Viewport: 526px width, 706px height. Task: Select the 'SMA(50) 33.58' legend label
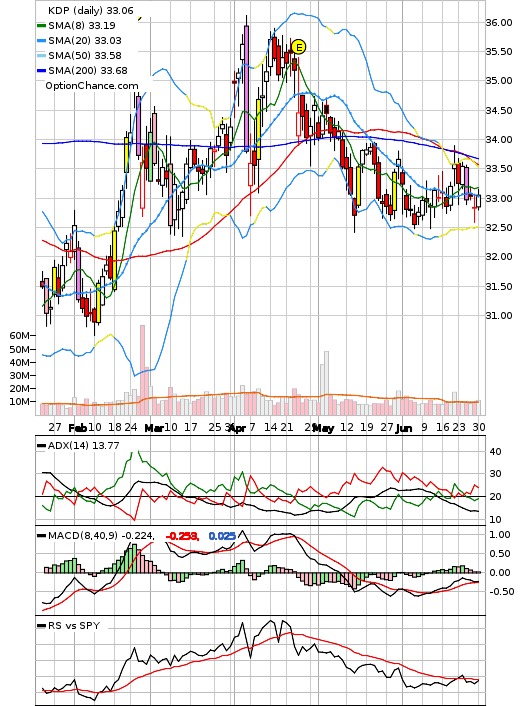point(85,56)
